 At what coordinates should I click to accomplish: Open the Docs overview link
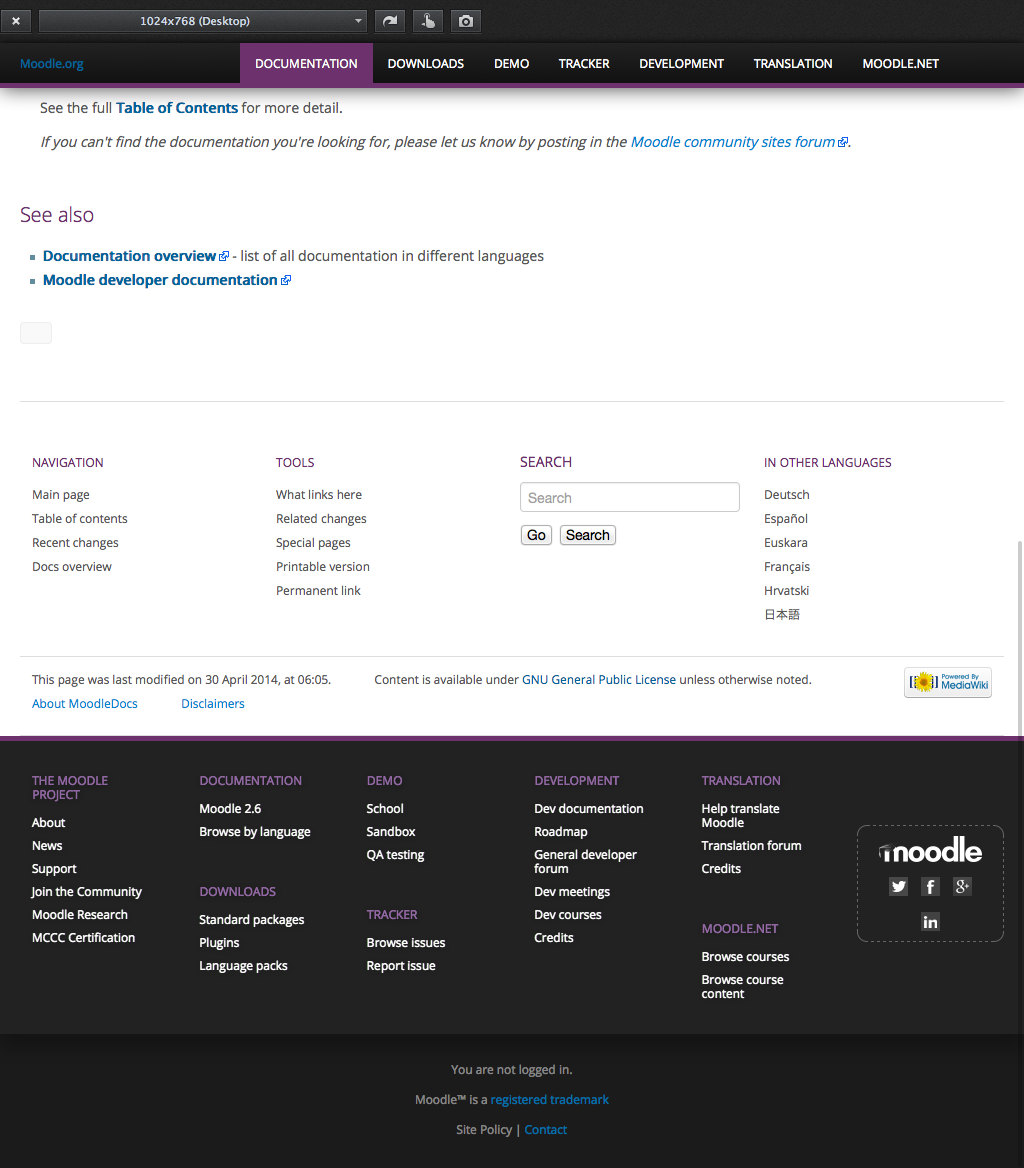(x=71, y=566)
